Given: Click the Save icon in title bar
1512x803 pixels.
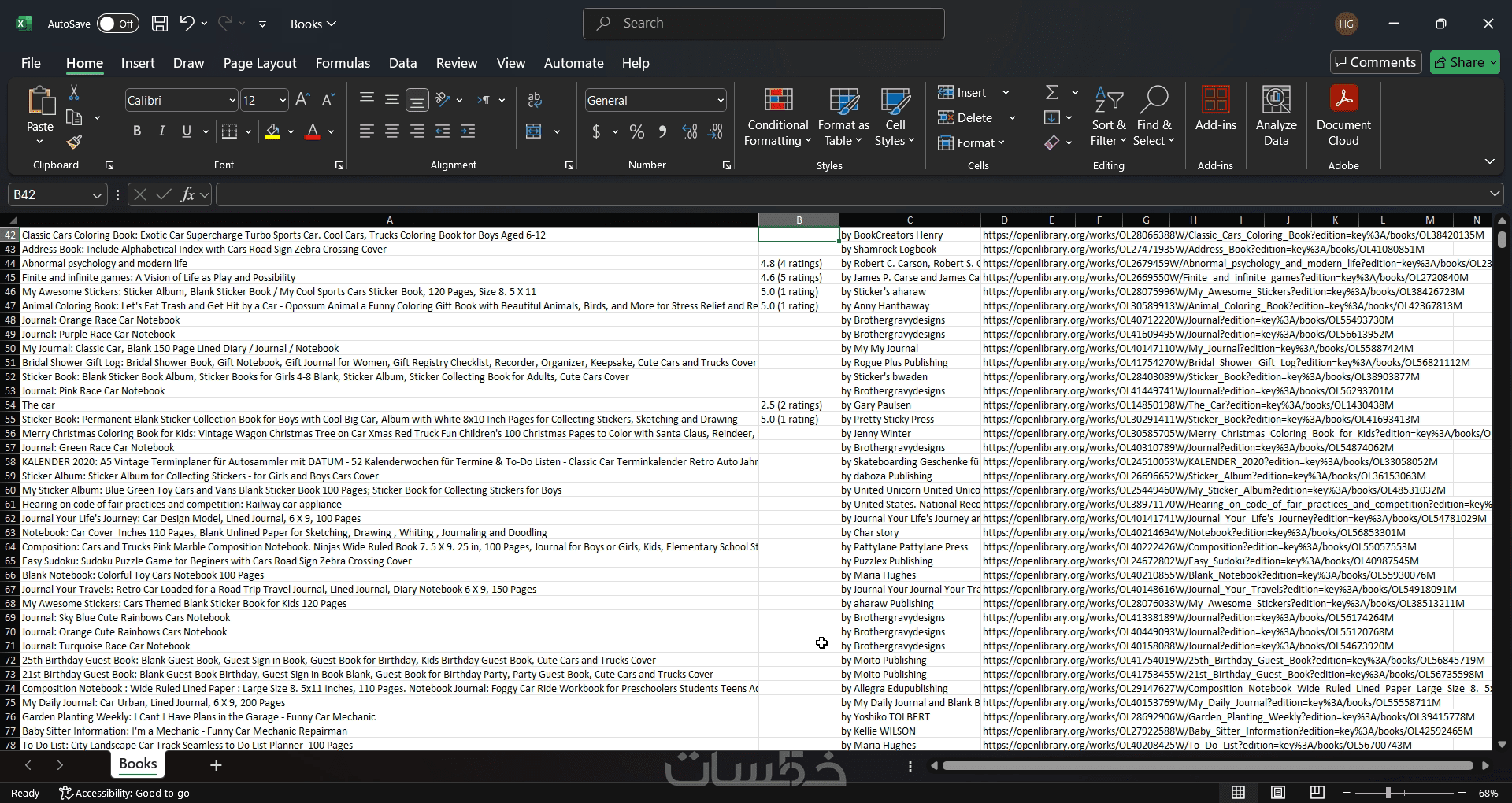Looking at the screenshot, I should click(160, 24).
